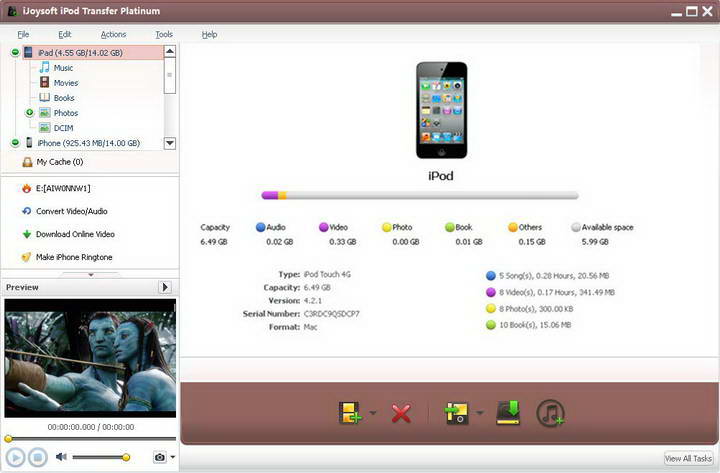
Task: Click the iPhone device icon
Action: pyautogui.click(x=29, y=142)
